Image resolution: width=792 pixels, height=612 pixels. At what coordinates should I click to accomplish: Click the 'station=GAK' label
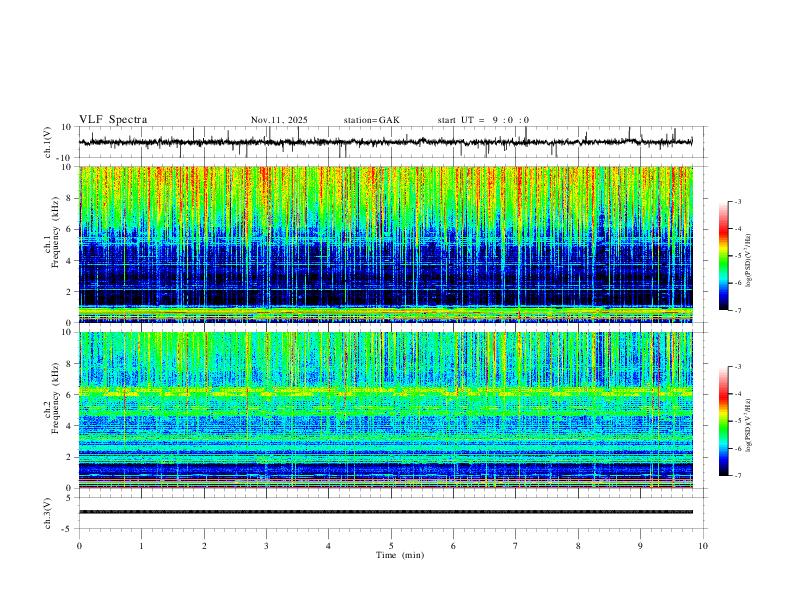pos(372,120)
